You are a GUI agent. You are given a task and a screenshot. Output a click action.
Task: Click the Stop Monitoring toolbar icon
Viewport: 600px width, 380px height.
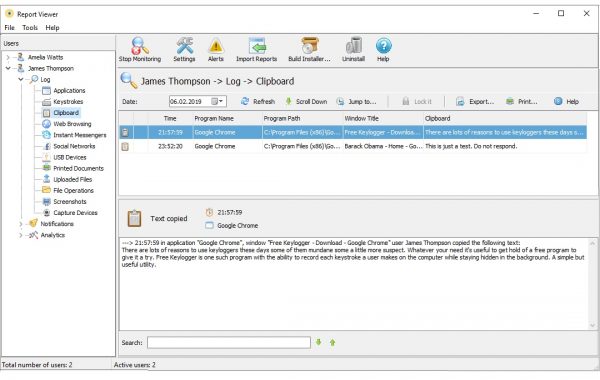pos(140,49)
